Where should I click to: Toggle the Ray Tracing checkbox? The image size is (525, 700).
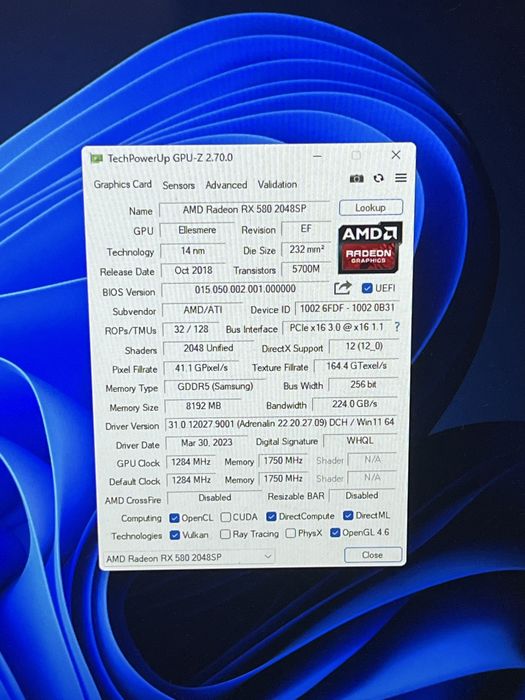pyautogui.click(x=225, y=534)
